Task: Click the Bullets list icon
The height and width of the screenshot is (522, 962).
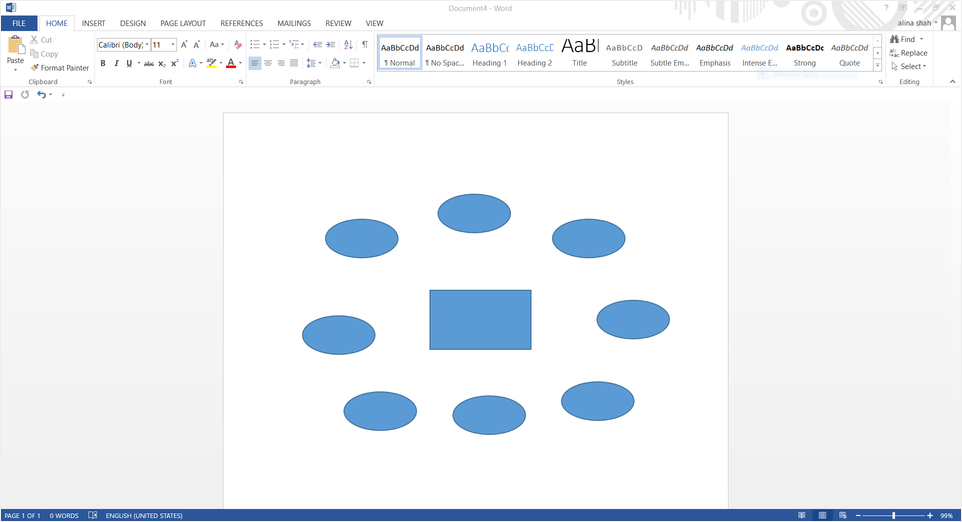Action: (x=255, y=45)
